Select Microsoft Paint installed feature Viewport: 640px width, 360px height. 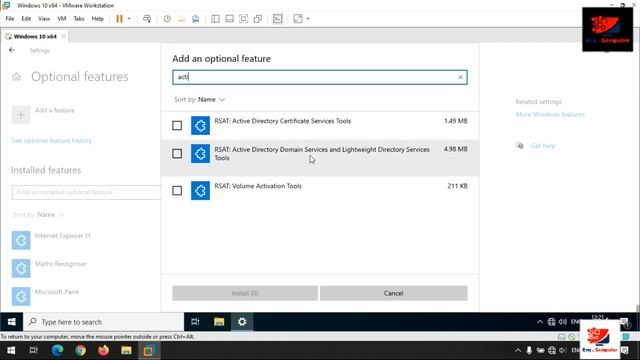[x=45, y=296]
